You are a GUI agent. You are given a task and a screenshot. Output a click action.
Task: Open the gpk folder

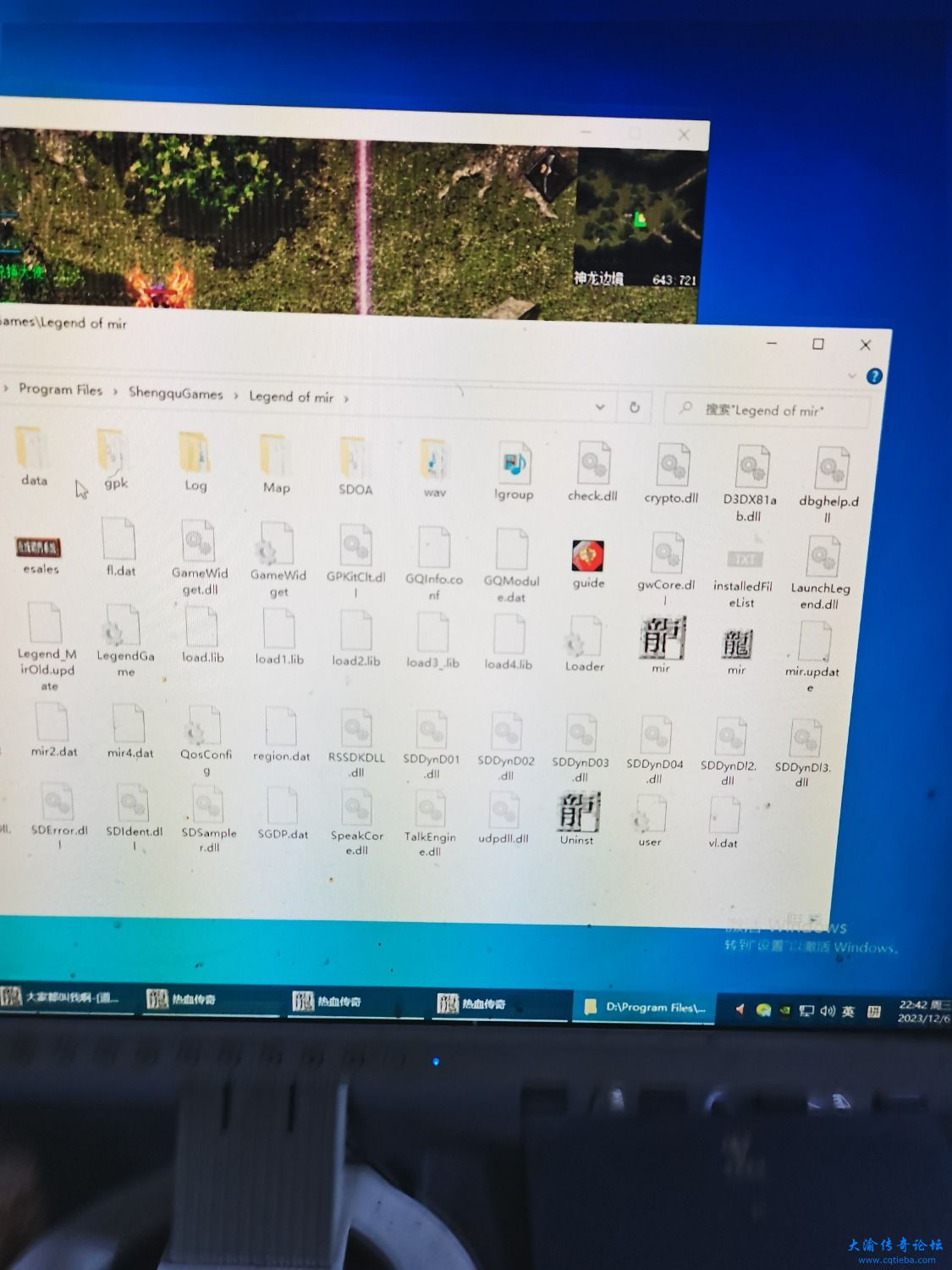(115, 460)
